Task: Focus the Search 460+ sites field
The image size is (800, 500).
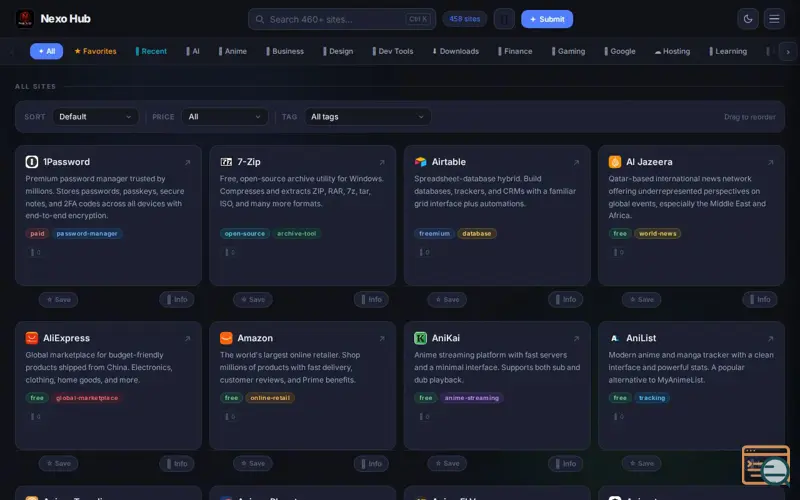Action: (342, 19)
